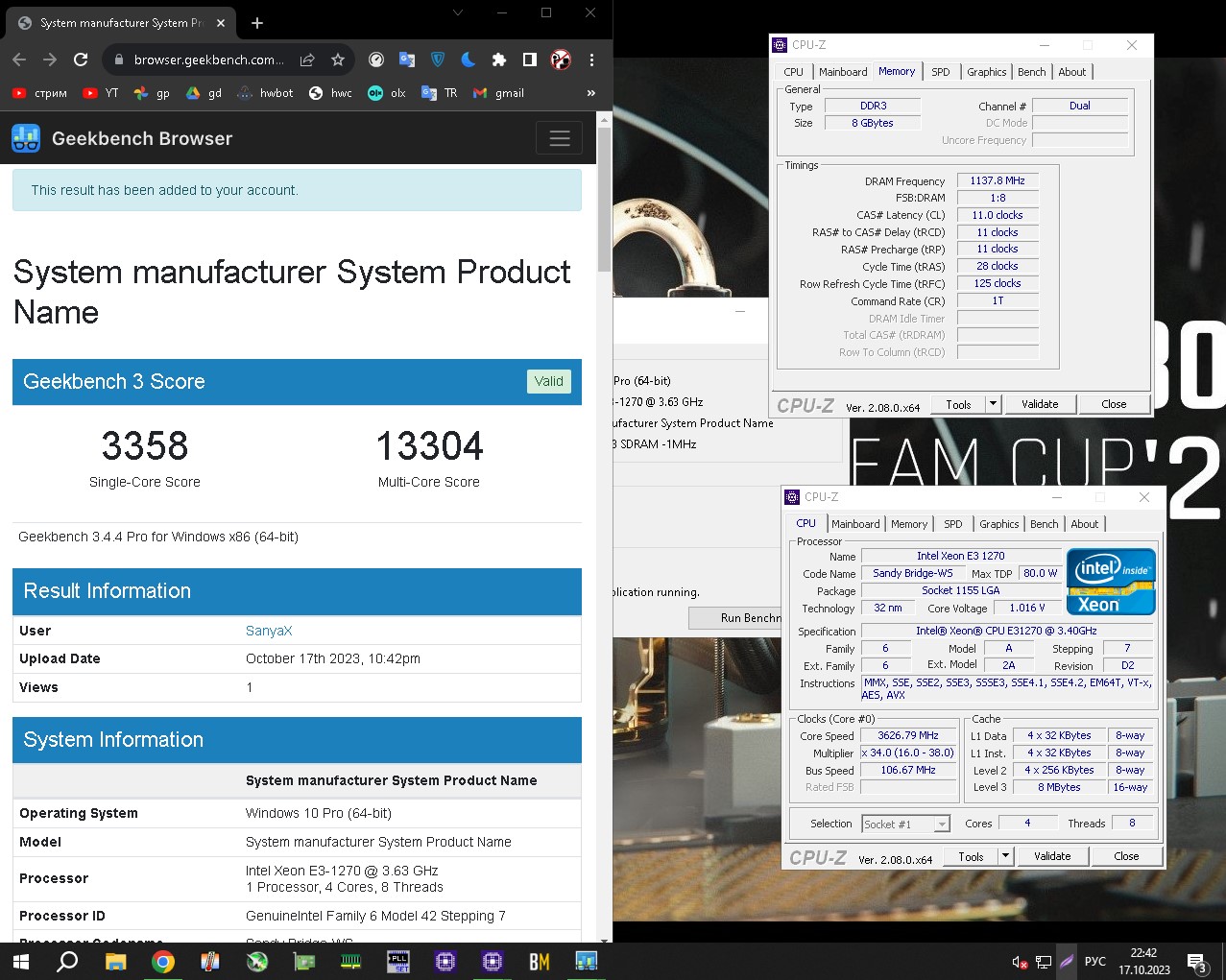Click the Core Speed value 3626.79 MHz
Image resolution: width=1226 pixels, height=980 pixels.
point(908,735)
